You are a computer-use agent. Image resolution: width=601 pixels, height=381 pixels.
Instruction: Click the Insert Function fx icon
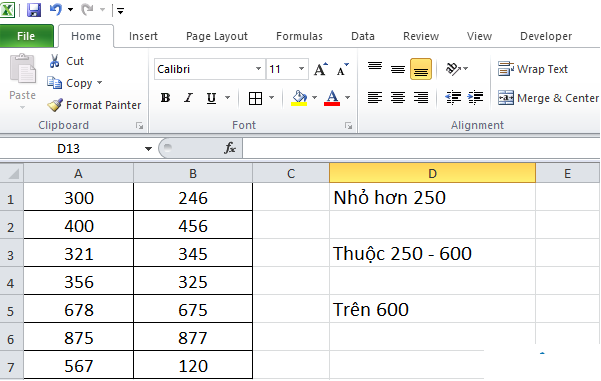230,148
